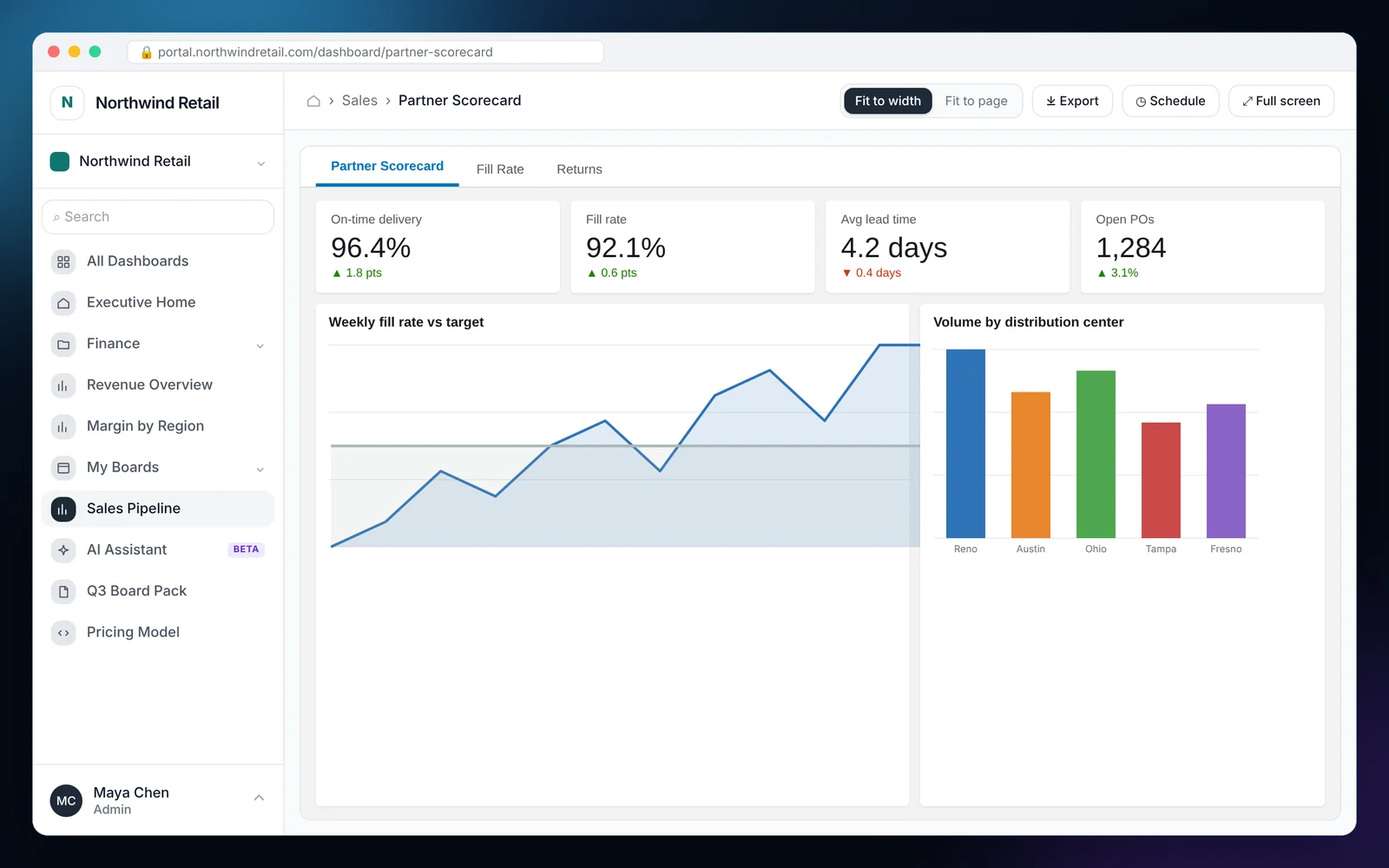Click the Northwind N logo

(x=67, y=102)
